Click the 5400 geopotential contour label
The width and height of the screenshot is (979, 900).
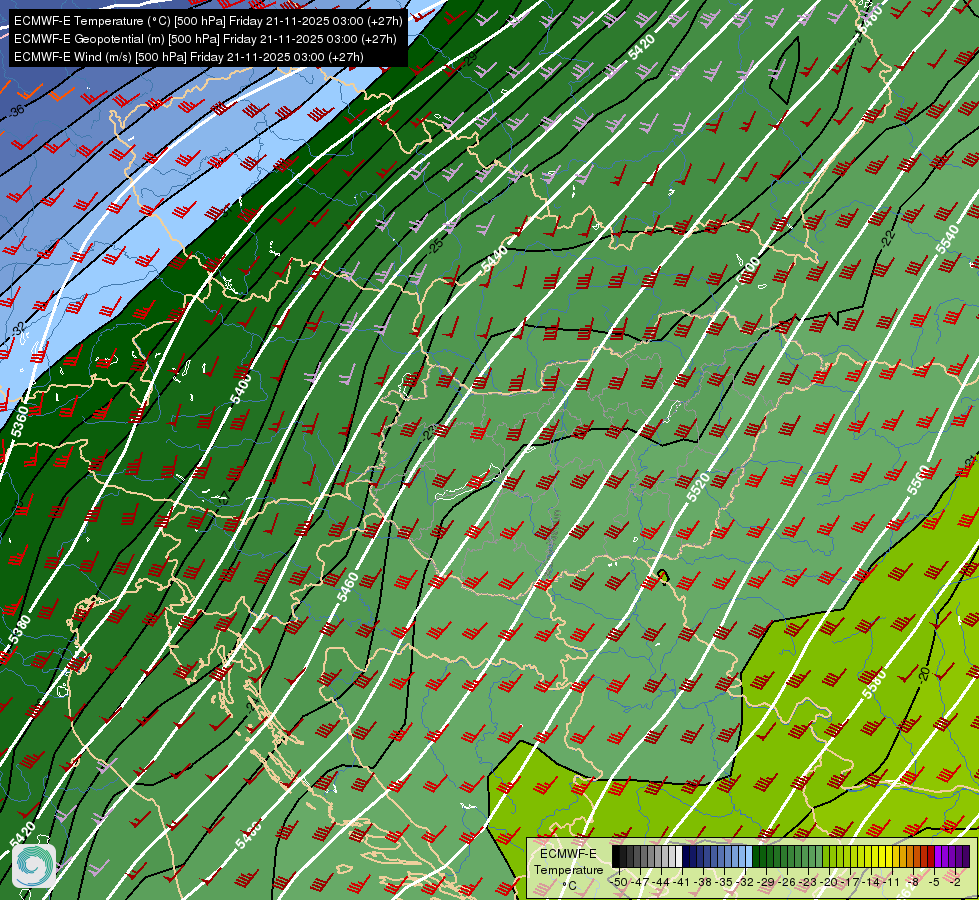(x=240, y=388)
